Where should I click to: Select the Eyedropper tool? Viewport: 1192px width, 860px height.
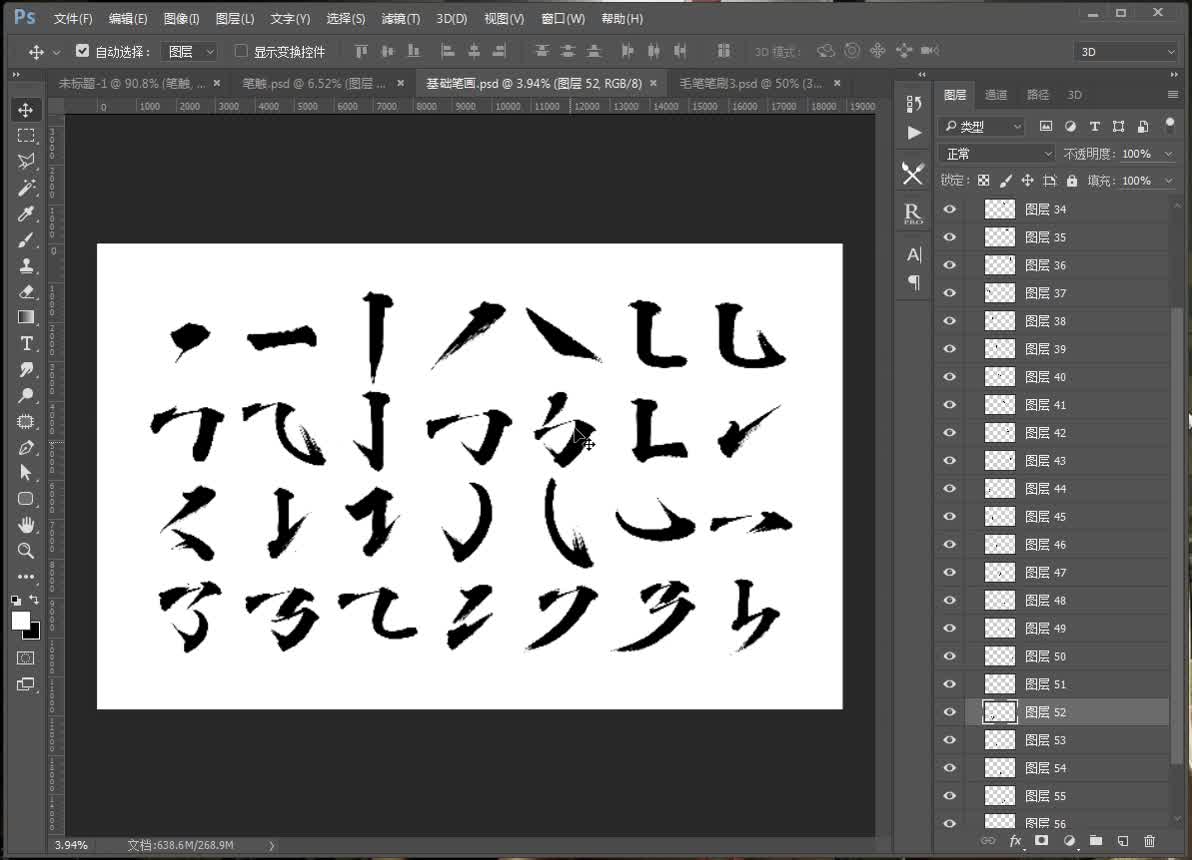pos(26,214)
